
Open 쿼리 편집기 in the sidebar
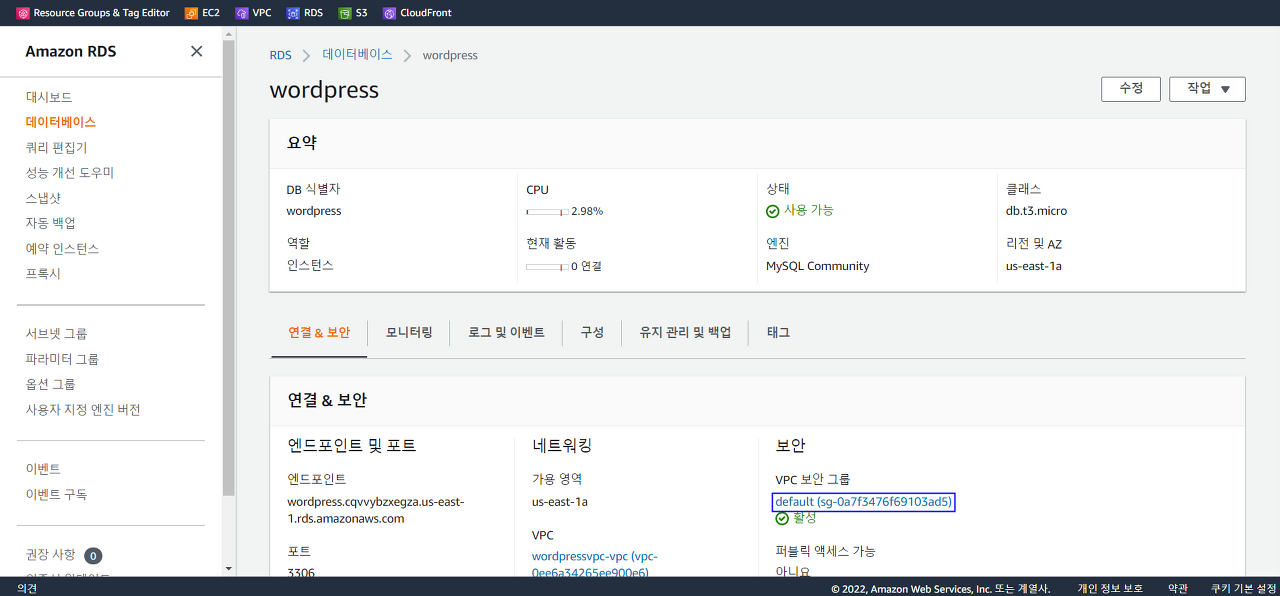tap(57, 147)
